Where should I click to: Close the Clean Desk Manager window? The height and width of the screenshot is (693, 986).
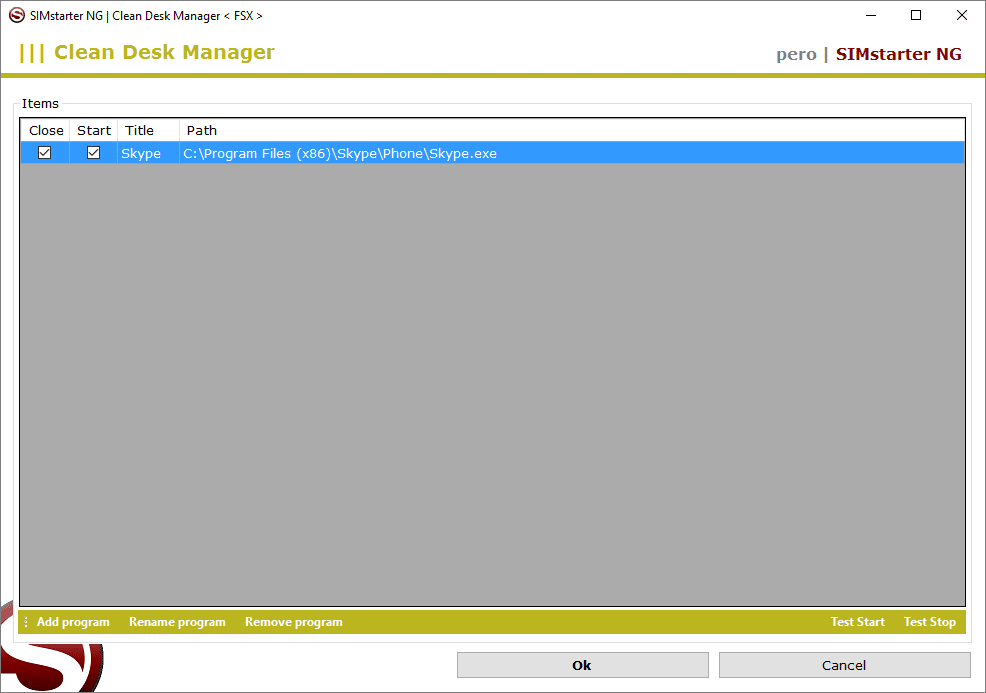[x=961, y=16]
